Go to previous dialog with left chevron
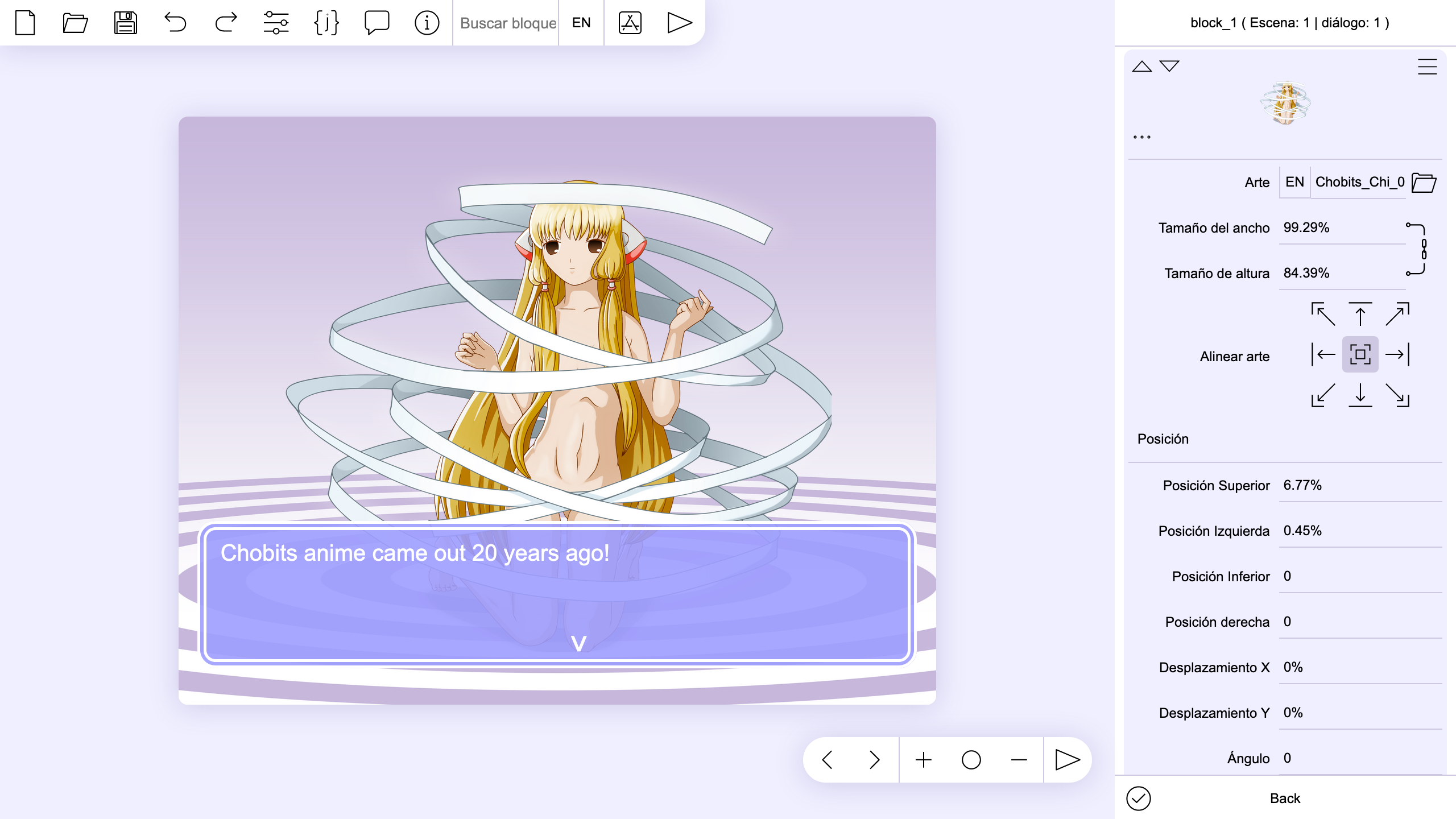1456x819 pixels. 828,760
